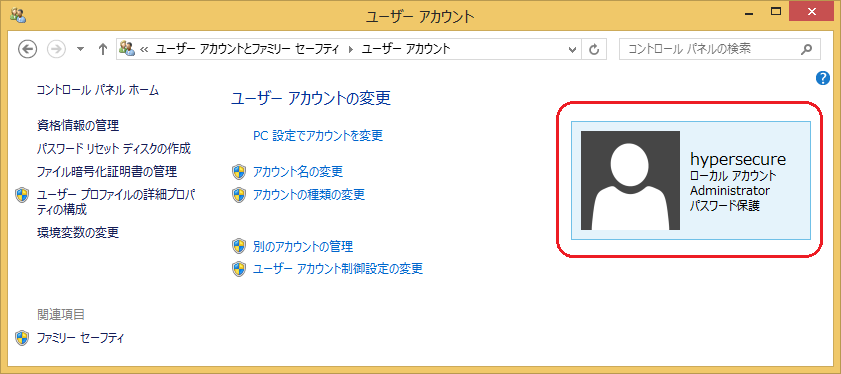Click shield icon beside ユーザー アカウント制御設定の変更
841x374 pixels.
(x=239, y=268)
